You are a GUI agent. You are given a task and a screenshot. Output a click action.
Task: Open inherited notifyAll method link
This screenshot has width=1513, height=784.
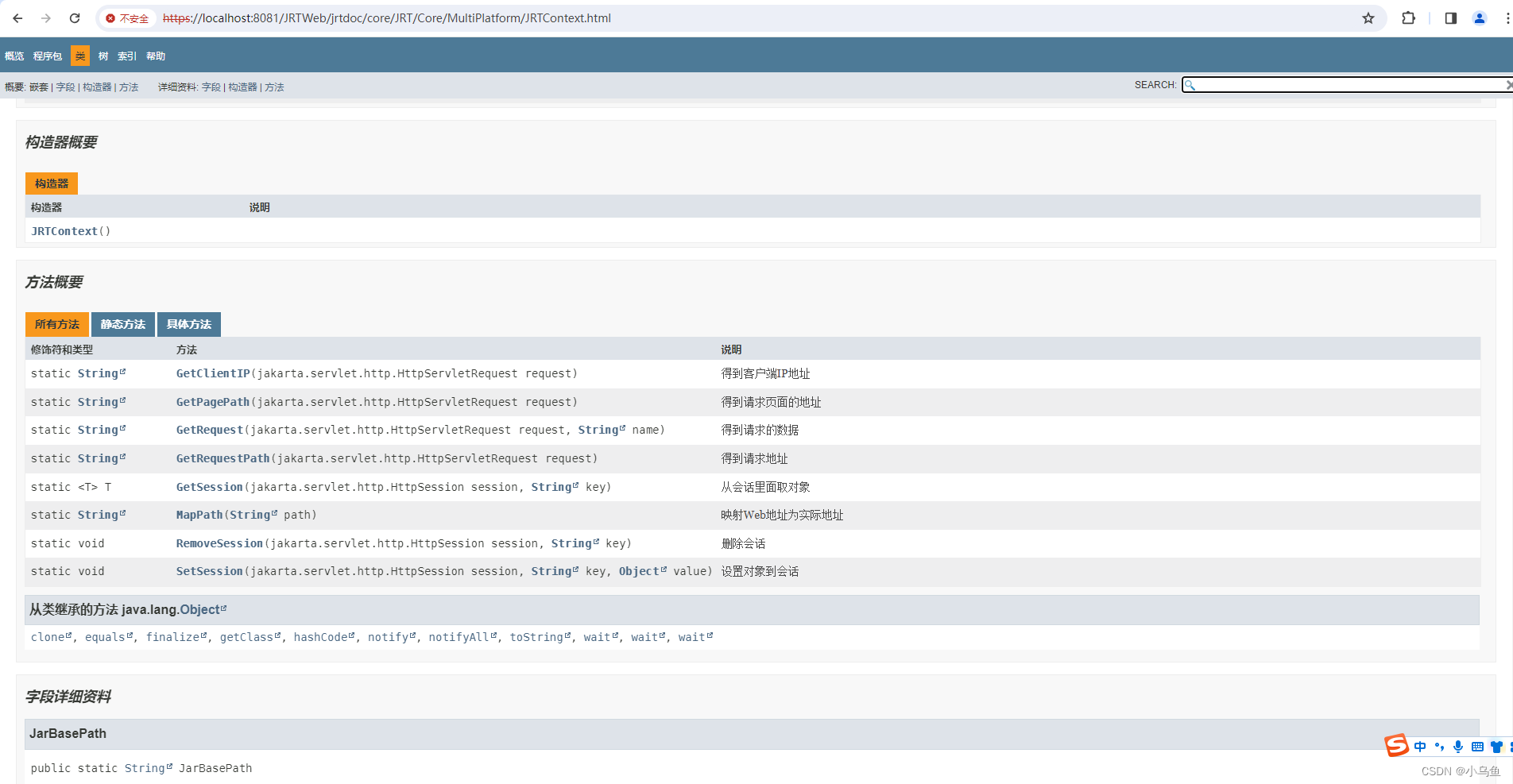pyautogui.click(x=462, y=637)
